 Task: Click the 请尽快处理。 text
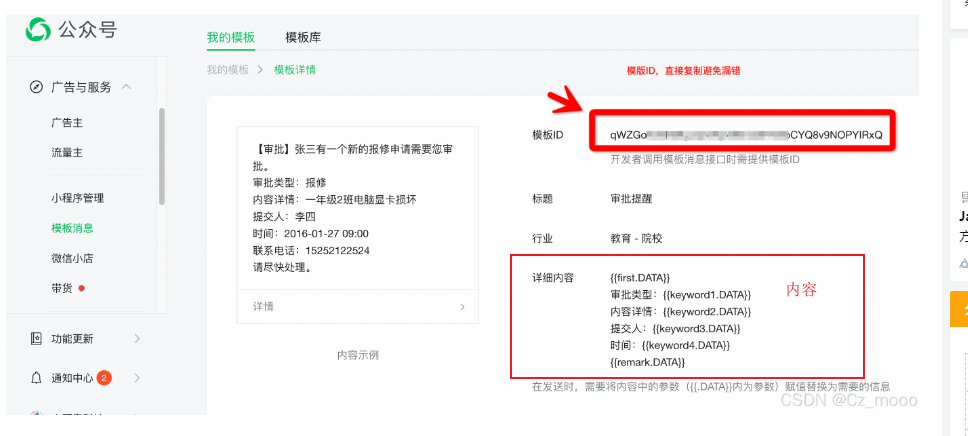[284, 268]
